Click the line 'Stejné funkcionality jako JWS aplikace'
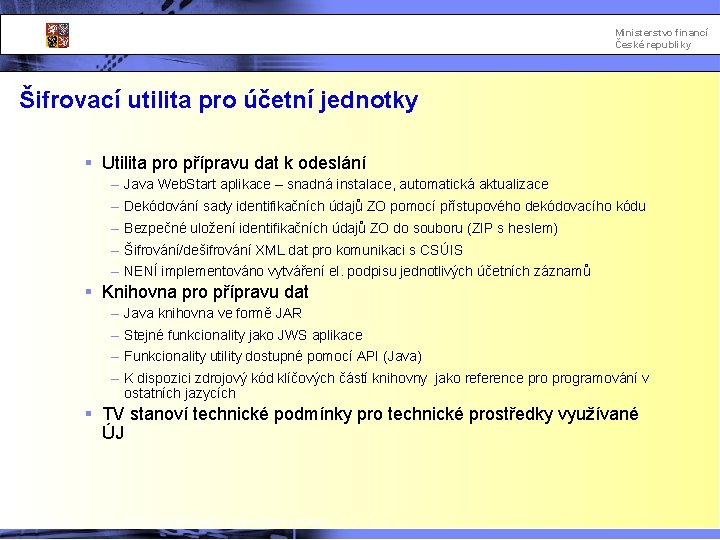The height and width of the screenshot is (540, 720). [243, 335]
